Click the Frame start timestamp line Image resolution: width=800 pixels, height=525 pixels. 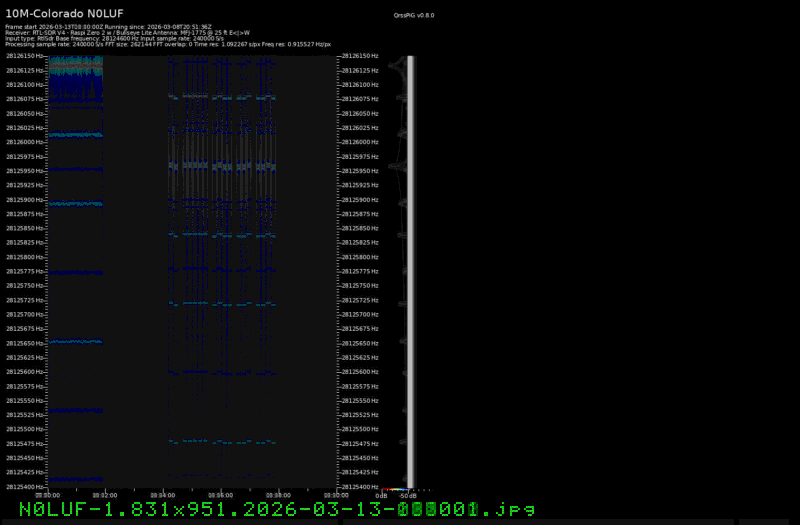108,27
